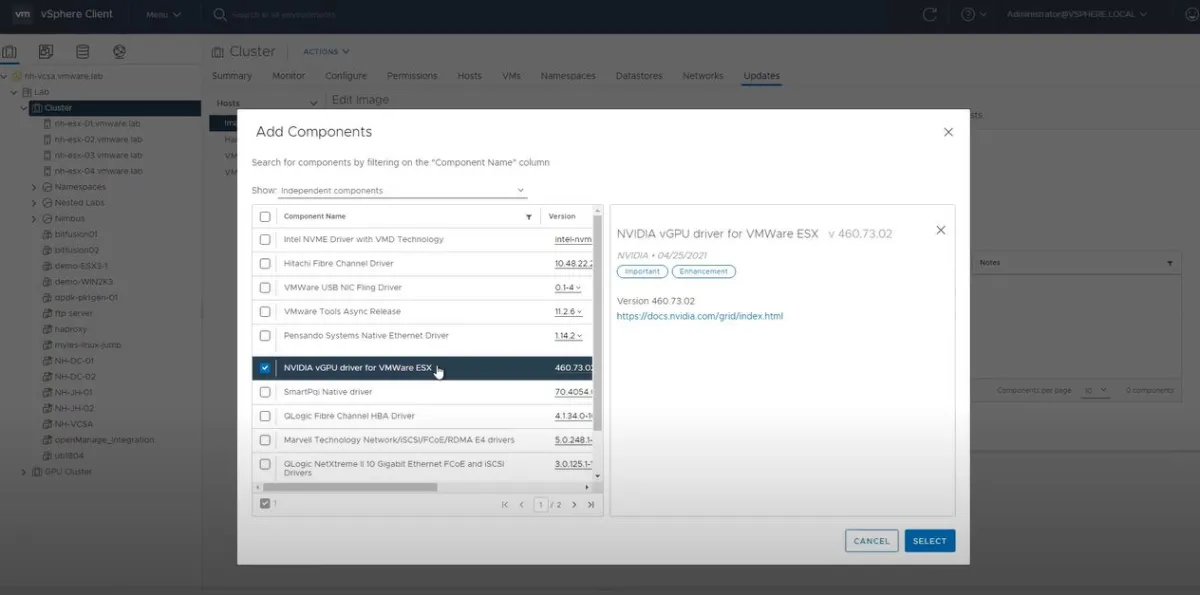This screenshot has width=1200, height=595.
Task: Click the vSphere refresh icon in top bar
Action: pos(930,15)
